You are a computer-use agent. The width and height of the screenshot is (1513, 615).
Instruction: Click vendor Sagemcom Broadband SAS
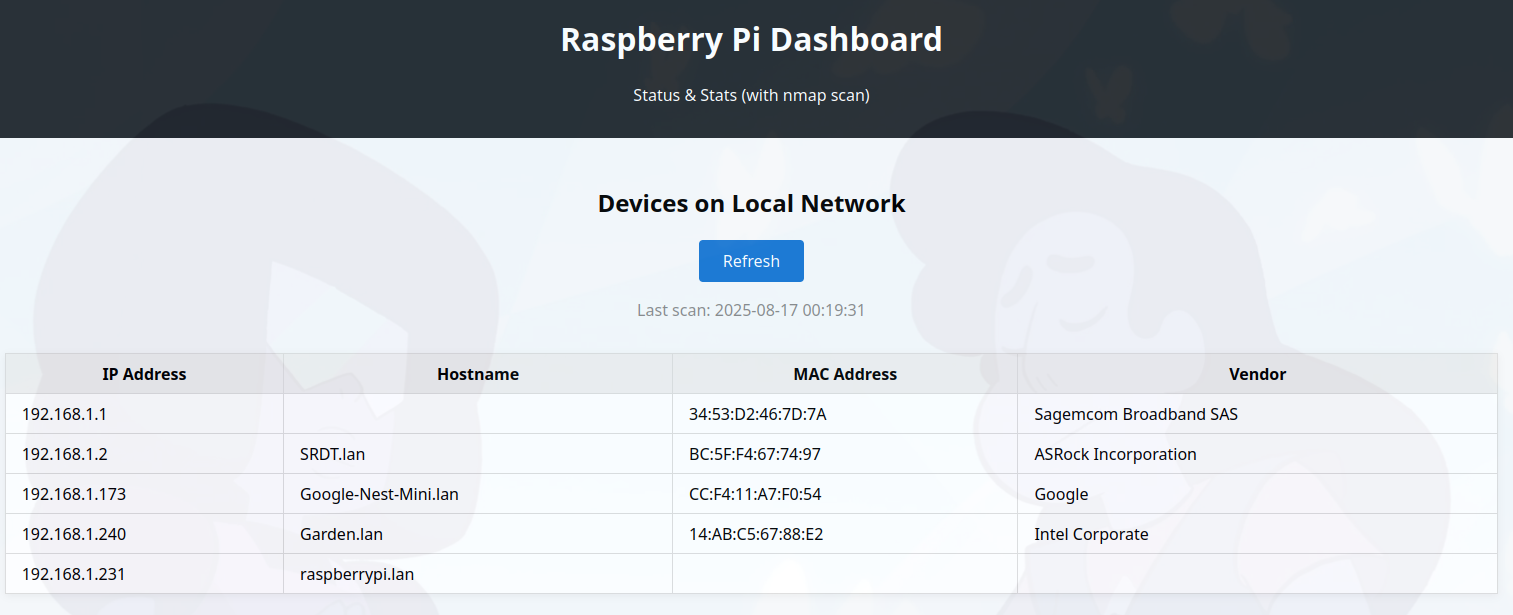pos(1136,414)
